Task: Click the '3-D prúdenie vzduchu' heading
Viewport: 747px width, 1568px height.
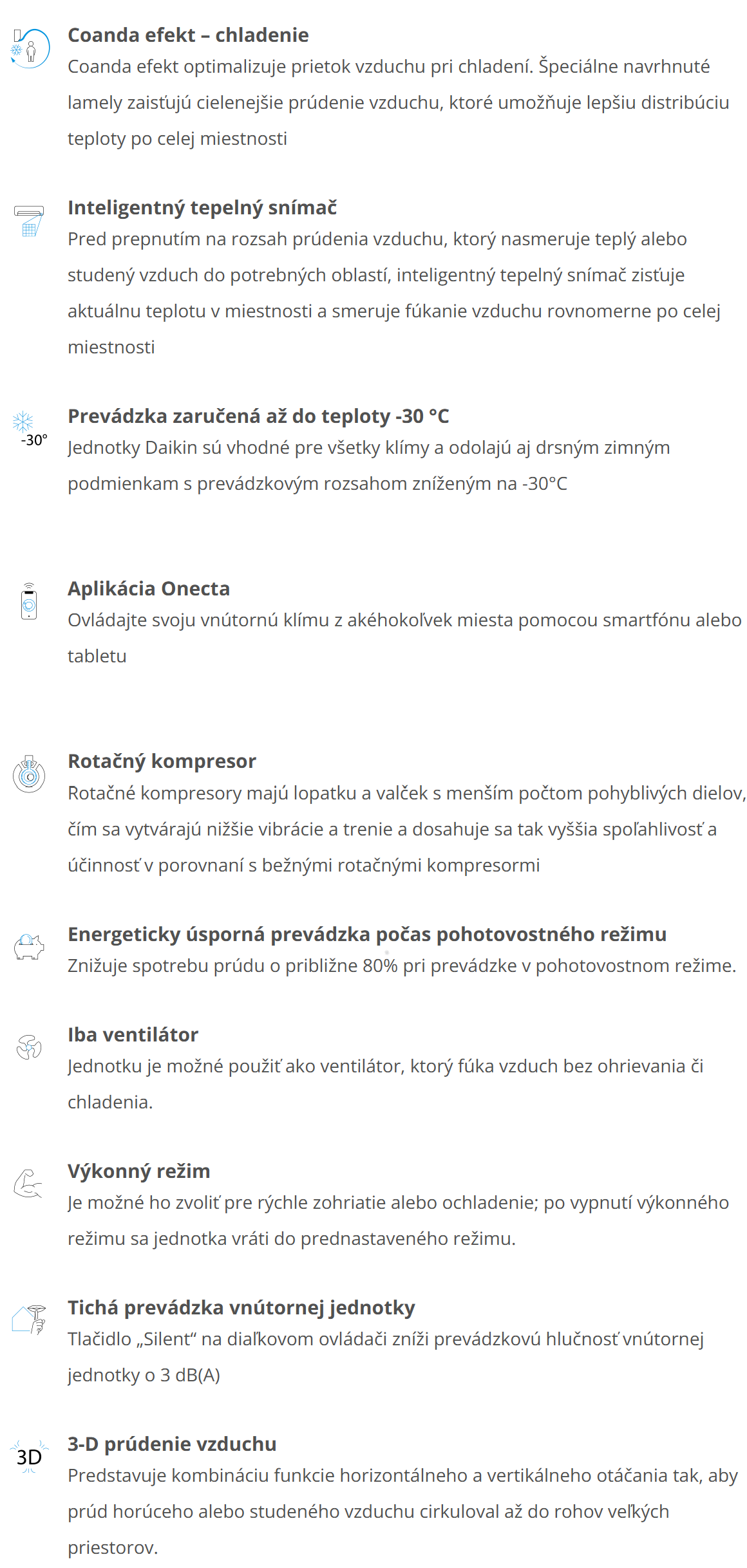Action: (172, 1444)
